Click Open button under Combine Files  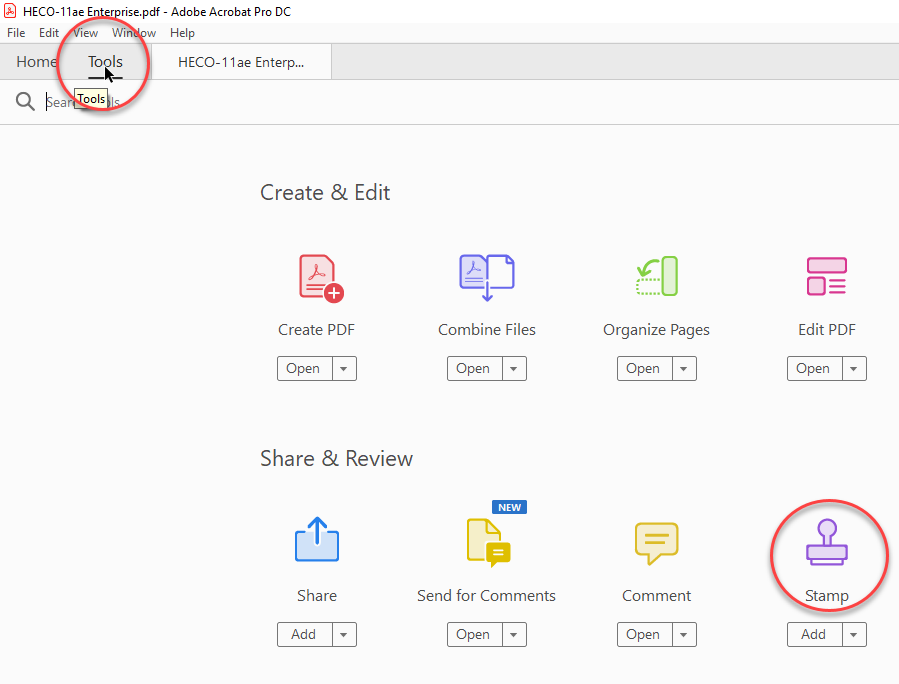474,369
